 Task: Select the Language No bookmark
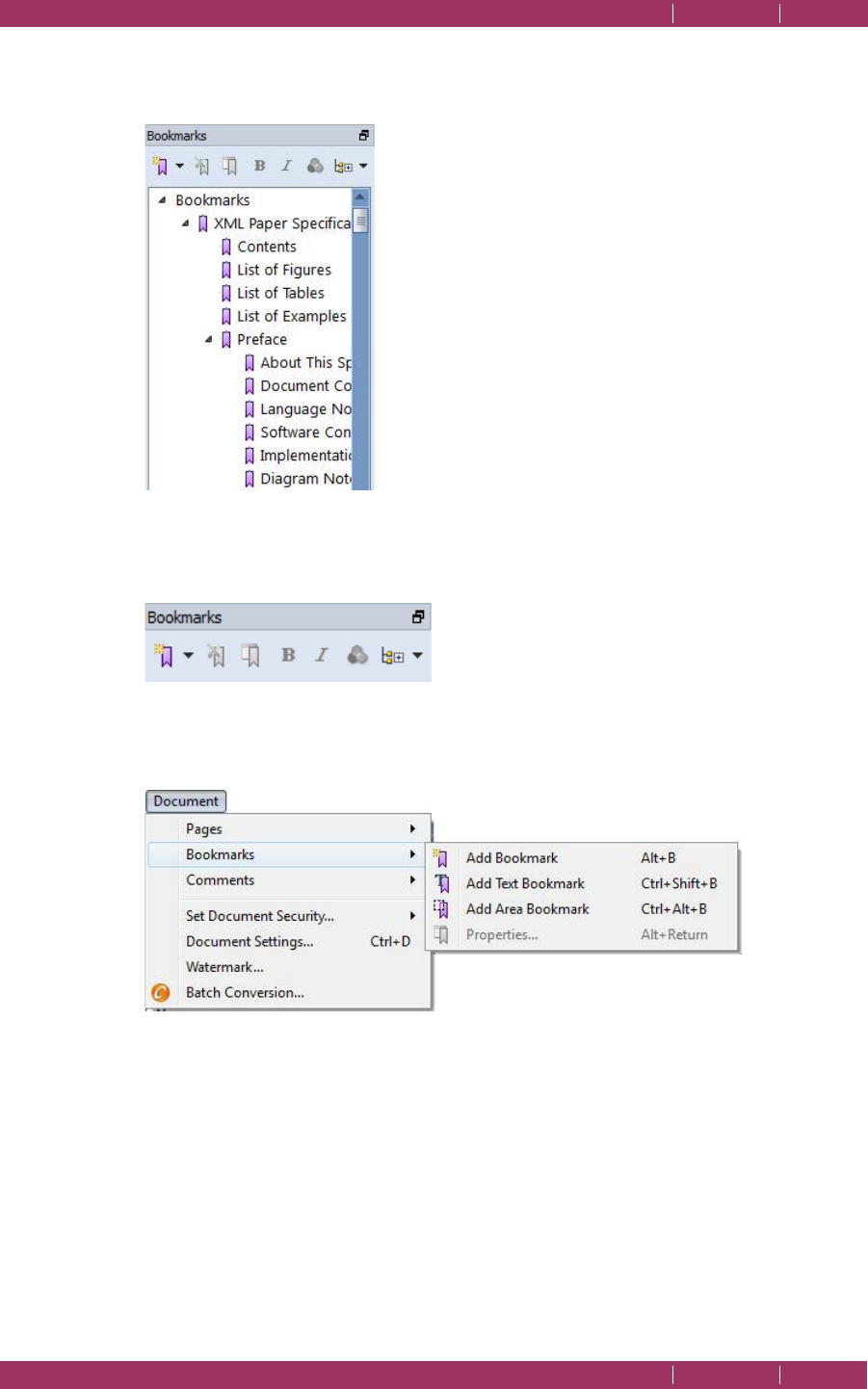(x=305, y=409)
